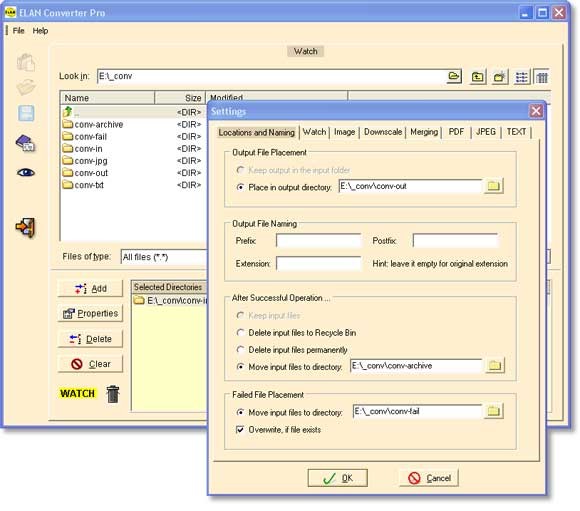The width and height of the screenshot is (580, 511).
Task: Click the Add button
Action: tap(90, 289)
